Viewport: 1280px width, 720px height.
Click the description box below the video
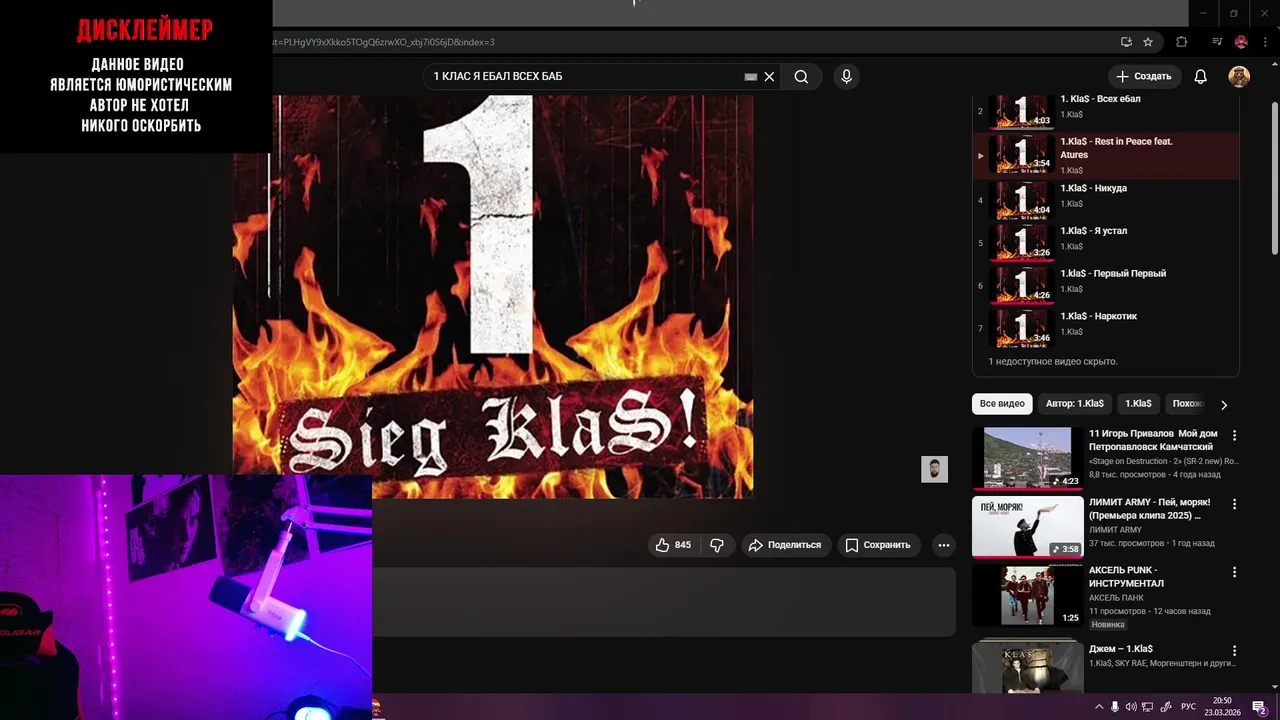[x=664, y=602]
